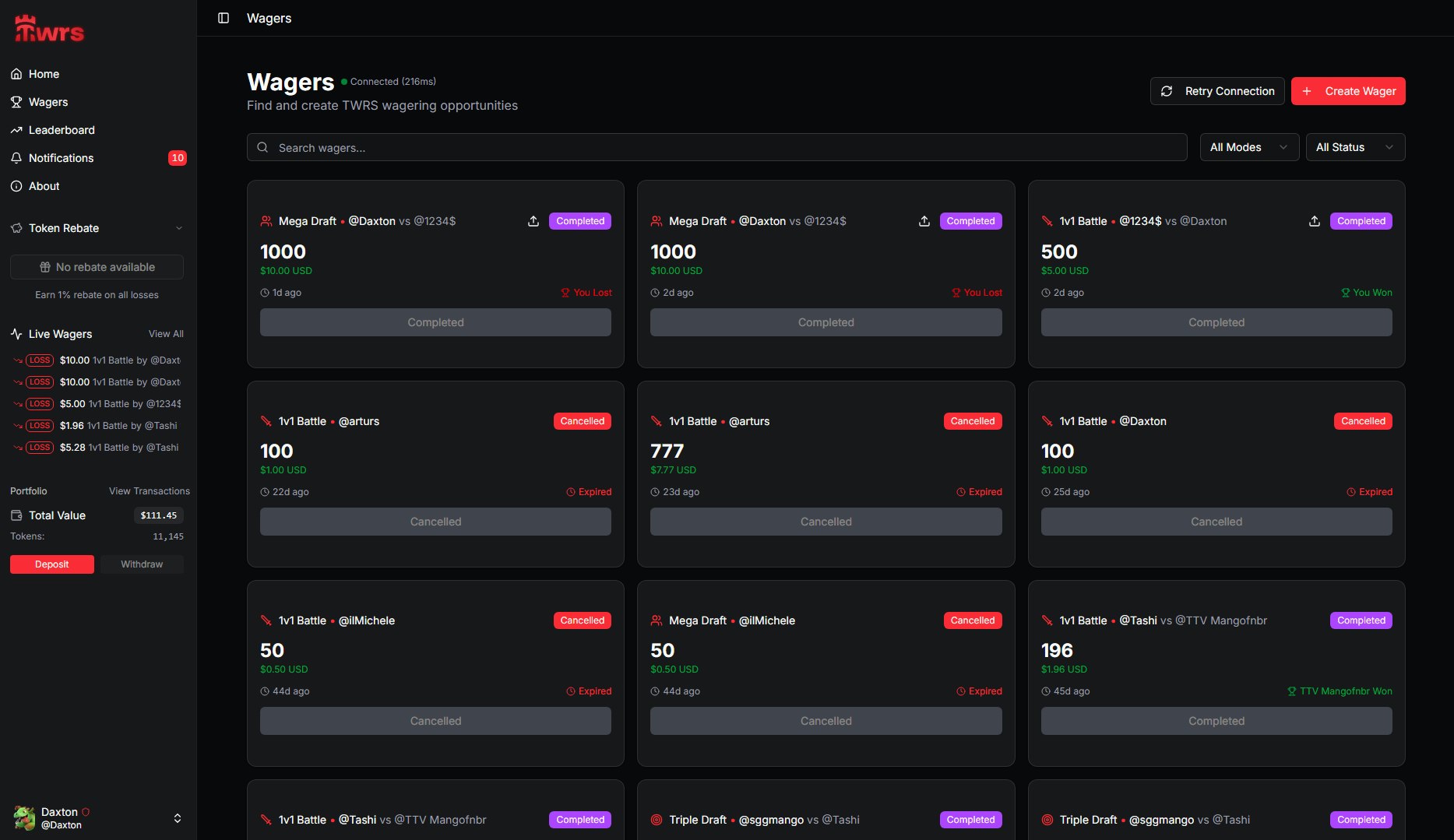The width and height of the screenshot is (1454, 840).
Task: Click the Wagers trophy icon in sidebar
Action: (x=16, y=102)
